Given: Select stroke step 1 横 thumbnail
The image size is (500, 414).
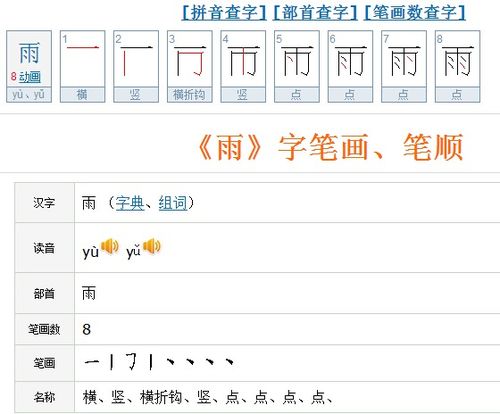Looking at the screenshot, I should (83, 66).
